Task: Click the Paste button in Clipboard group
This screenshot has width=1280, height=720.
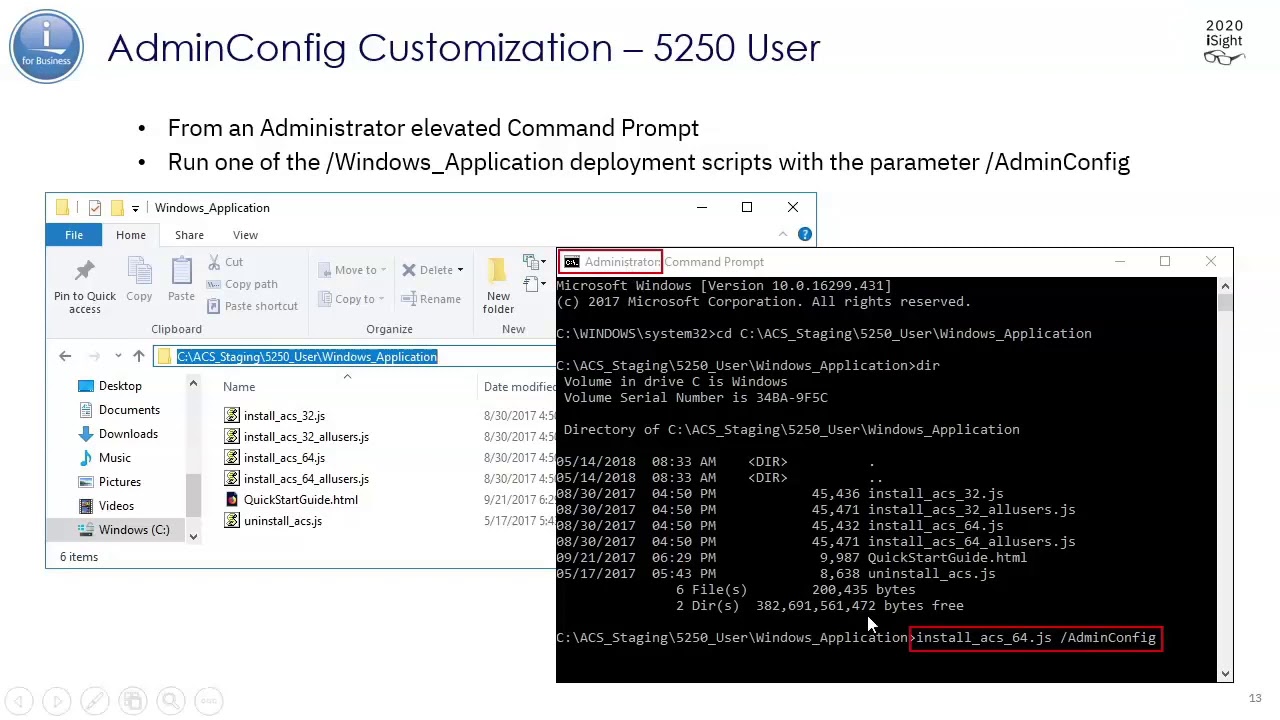Action: pos(181,279)
